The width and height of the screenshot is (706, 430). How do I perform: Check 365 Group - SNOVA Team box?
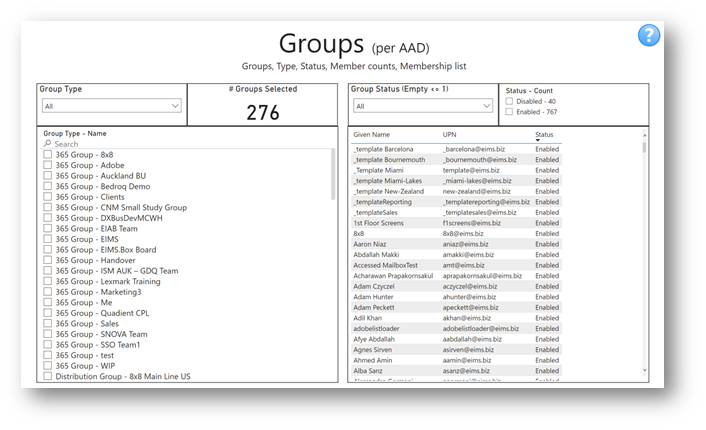click(x=47, y=334)
